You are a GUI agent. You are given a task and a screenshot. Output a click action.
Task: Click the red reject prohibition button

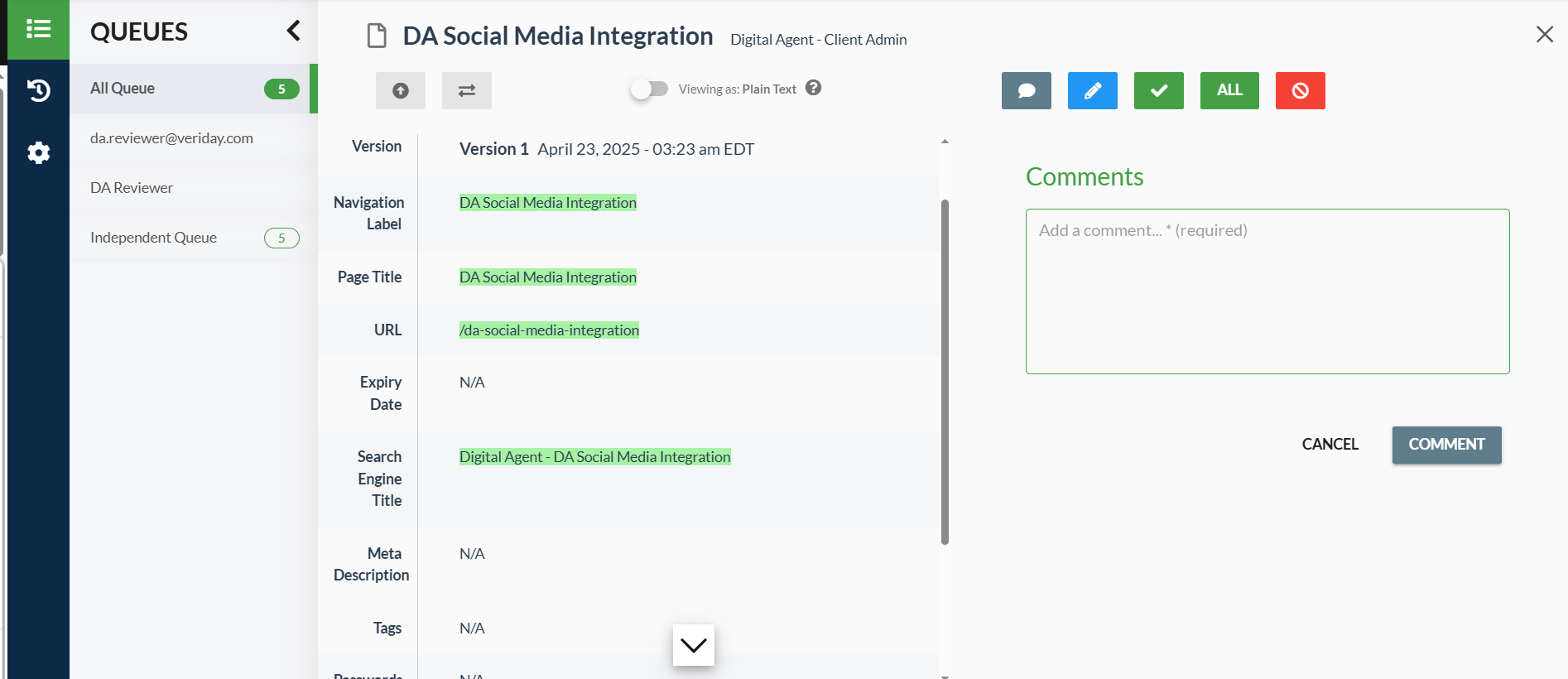[1301, 90]
